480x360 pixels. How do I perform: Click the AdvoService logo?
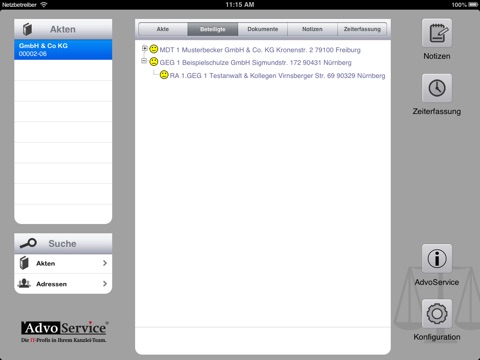64,331
